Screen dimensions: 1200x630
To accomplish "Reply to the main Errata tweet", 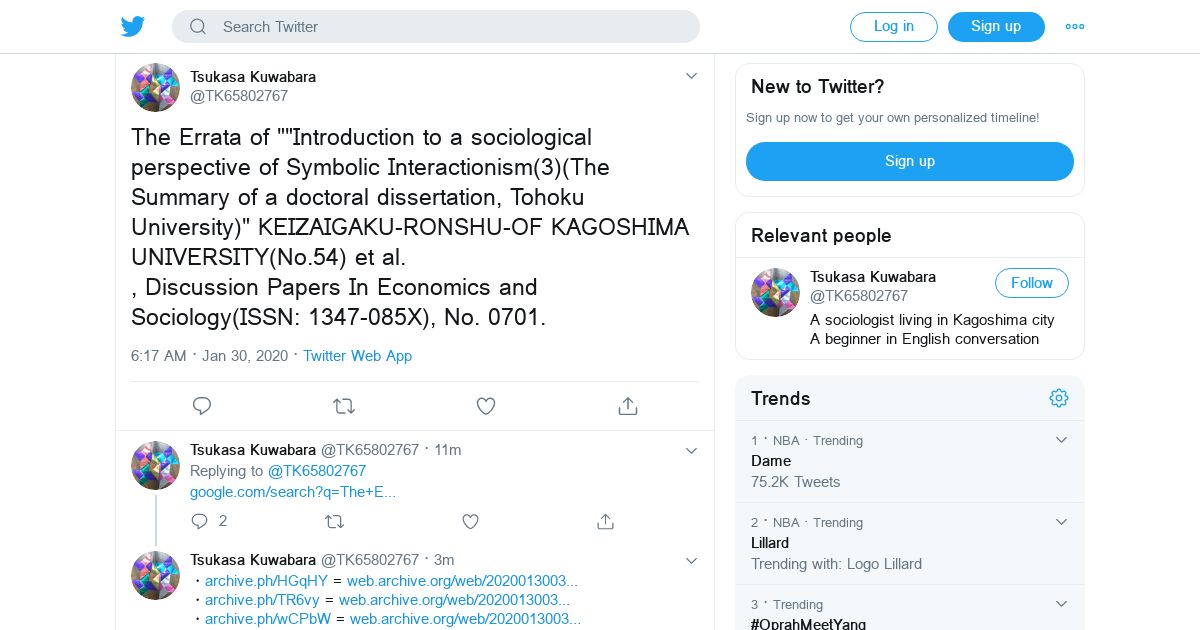I will (202, 406).
